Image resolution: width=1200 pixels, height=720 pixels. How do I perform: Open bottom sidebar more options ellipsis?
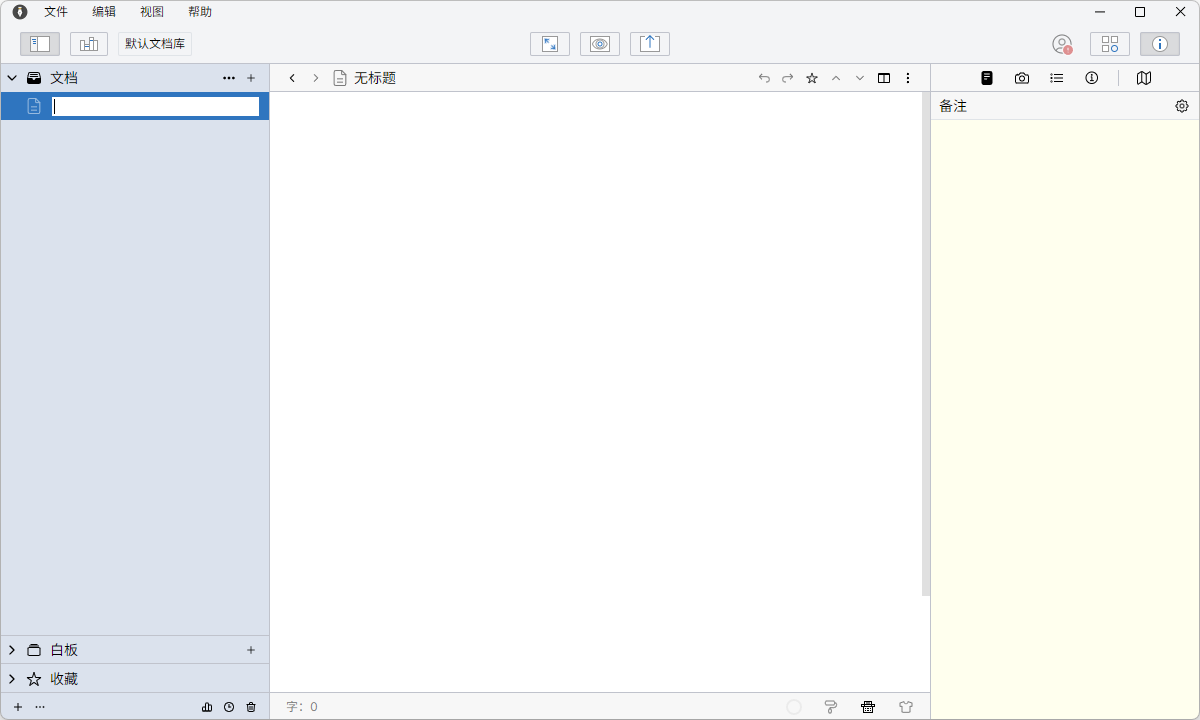[x=40, y=707]
